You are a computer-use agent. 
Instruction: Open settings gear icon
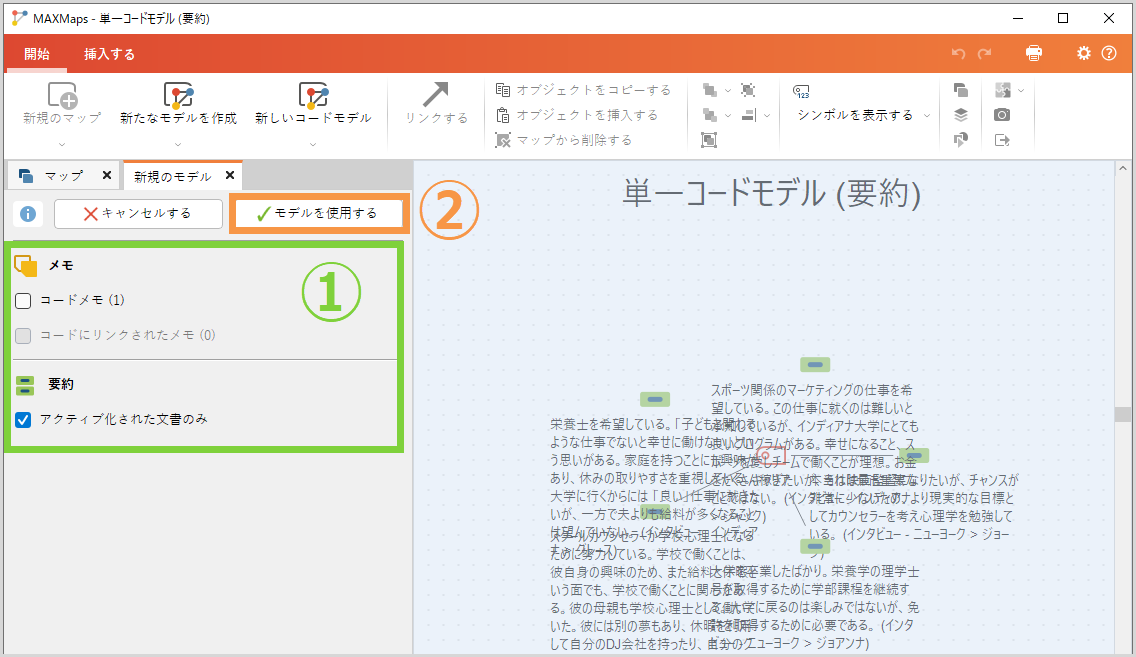1083,53
